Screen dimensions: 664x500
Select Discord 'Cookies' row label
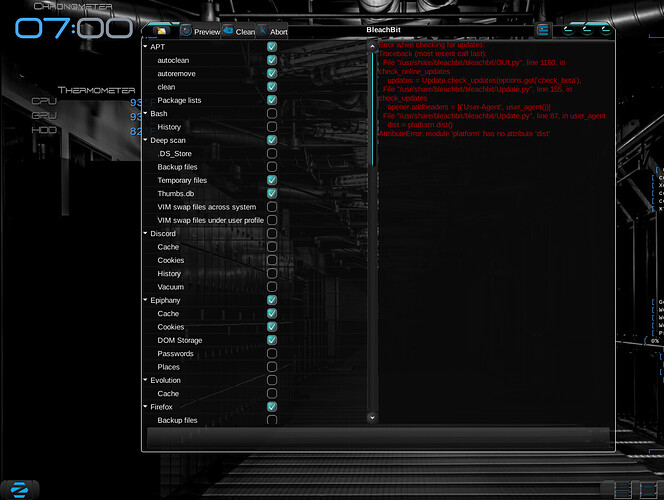click(x=171, y=260)
